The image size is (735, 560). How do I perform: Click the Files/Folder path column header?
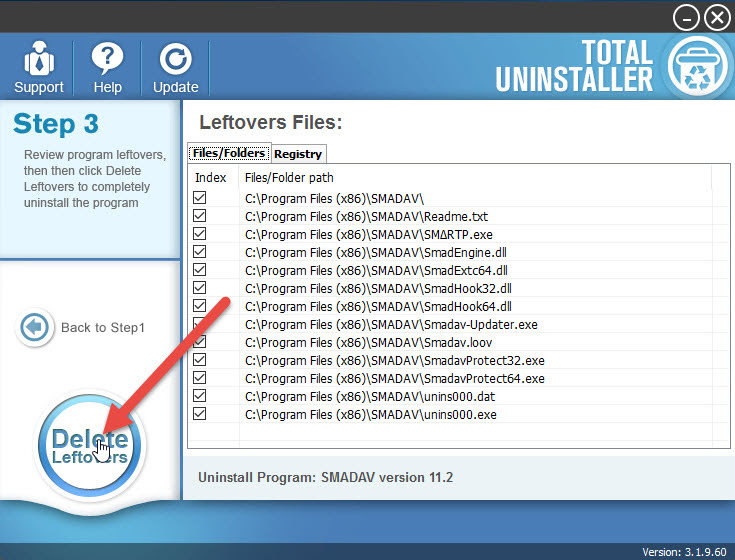click(289, 178)
